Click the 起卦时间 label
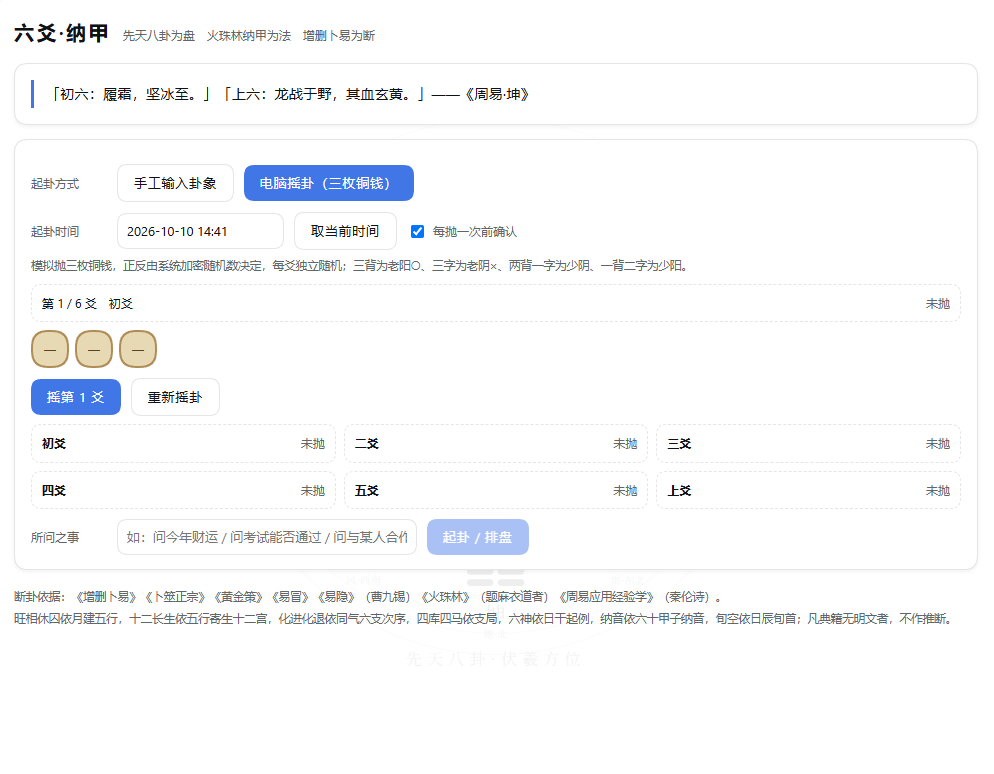The width and height of the screenshot is (994, 774). pos(55,231)
